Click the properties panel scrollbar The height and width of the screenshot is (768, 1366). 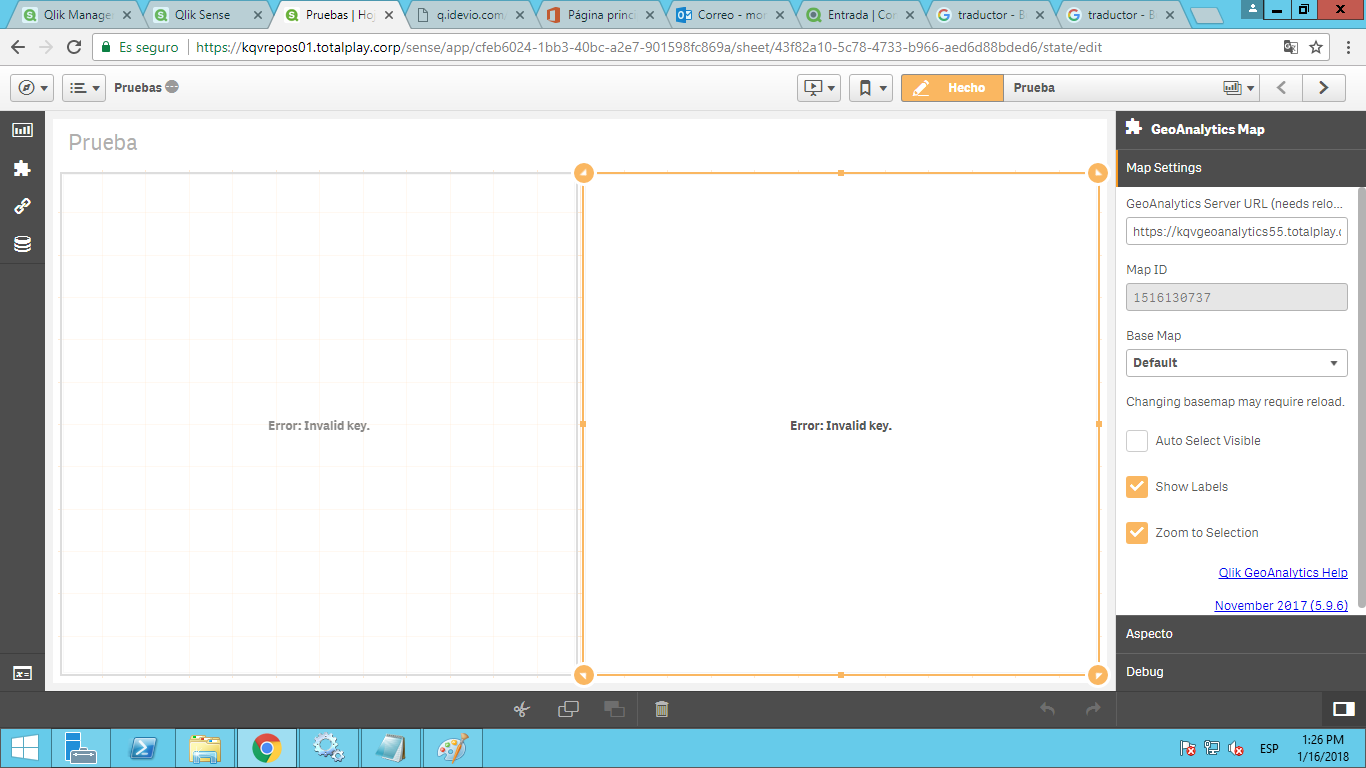point(1361,398)
